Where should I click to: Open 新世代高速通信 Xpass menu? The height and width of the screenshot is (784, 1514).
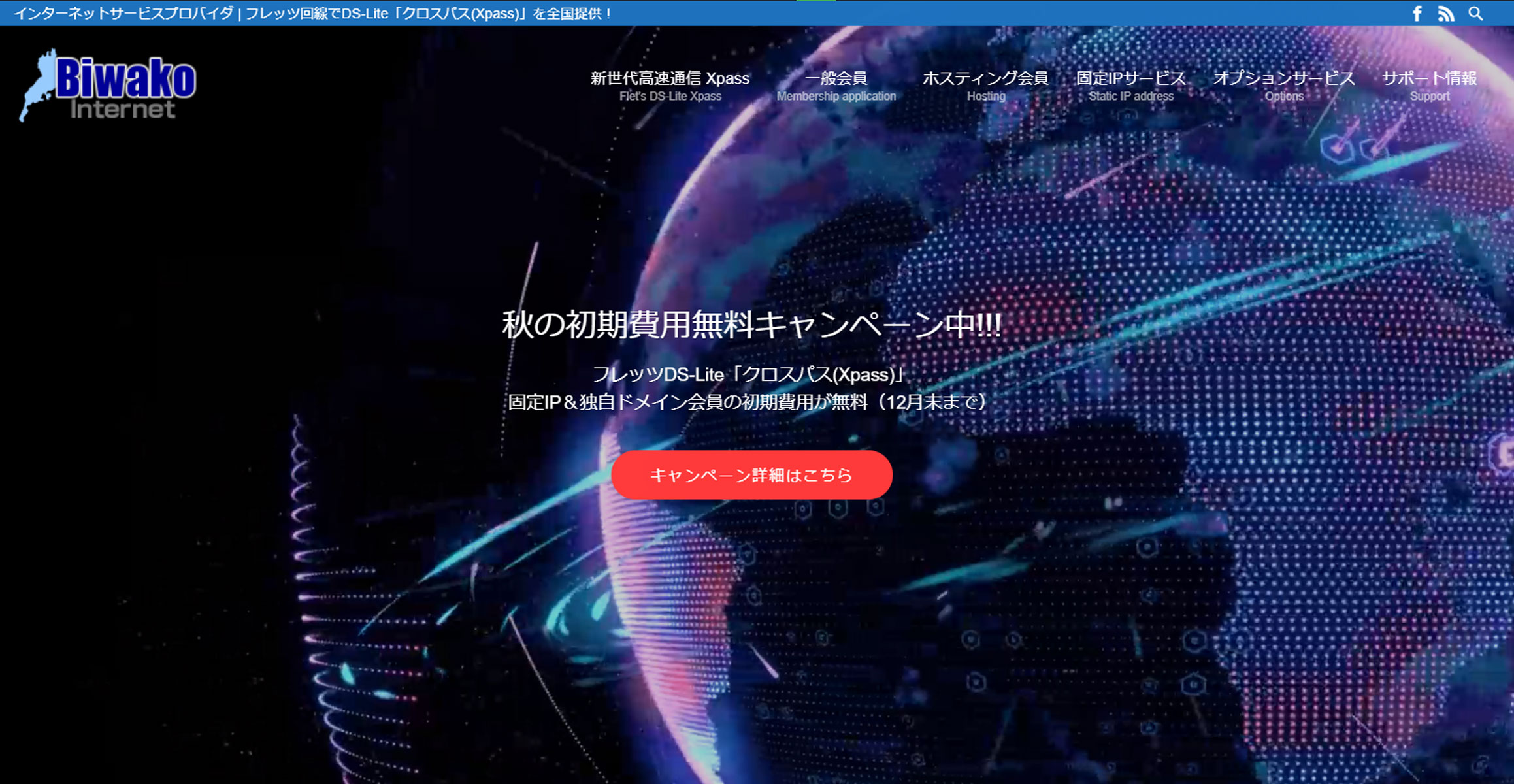[670, 86]
